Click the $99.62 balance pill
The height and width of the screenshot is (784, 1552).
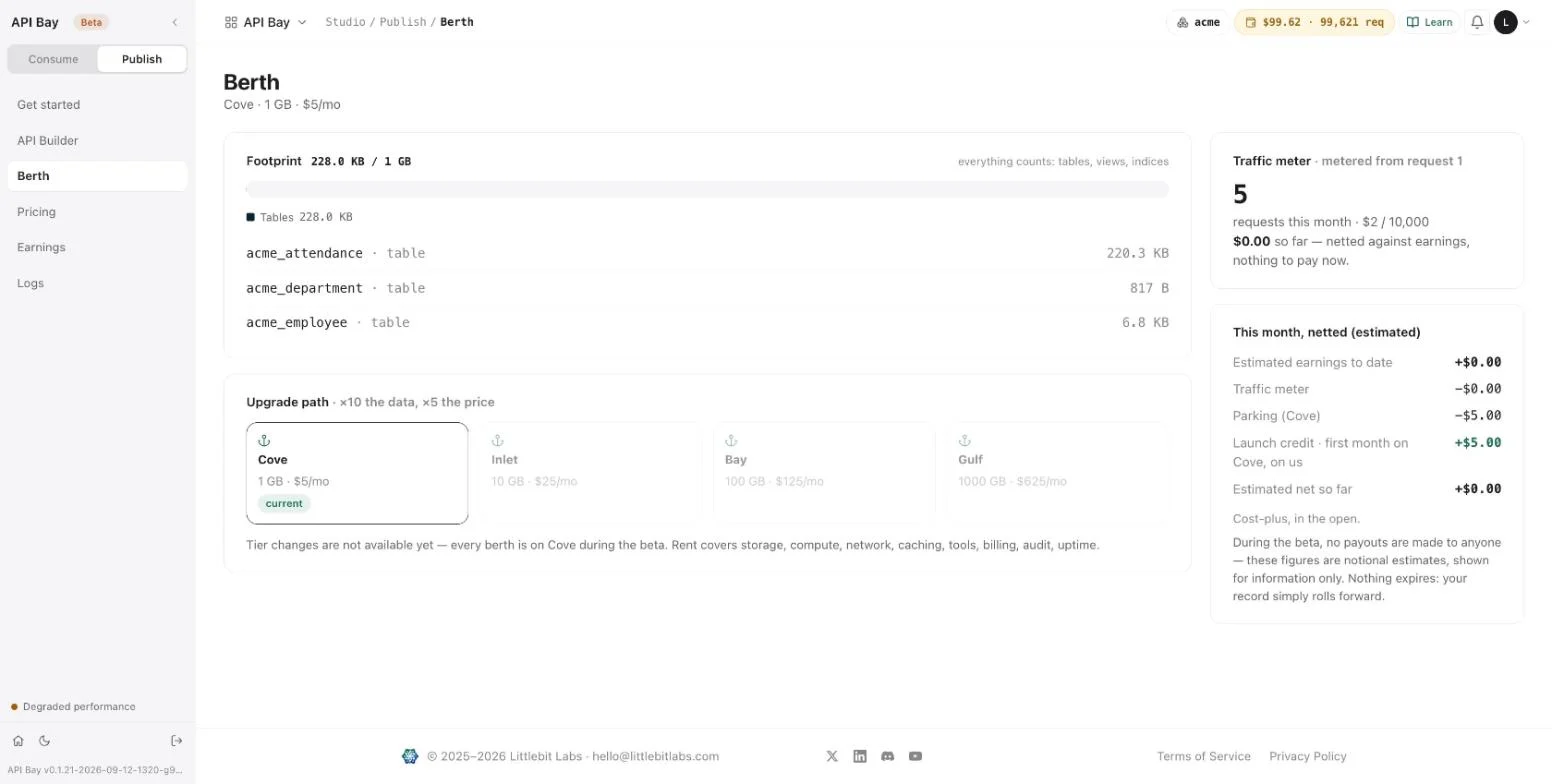point(1314,22)
